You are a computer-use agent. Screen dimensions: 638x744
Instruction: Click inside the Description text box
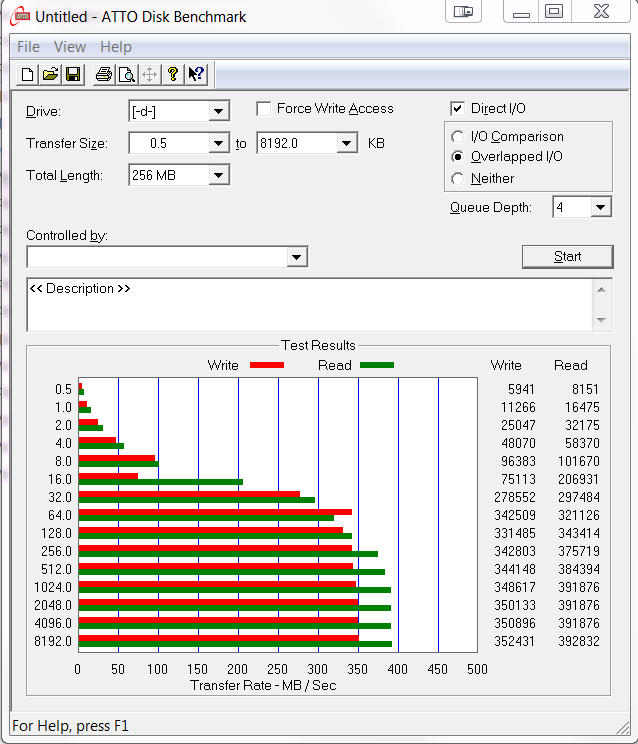coord(300,305)
